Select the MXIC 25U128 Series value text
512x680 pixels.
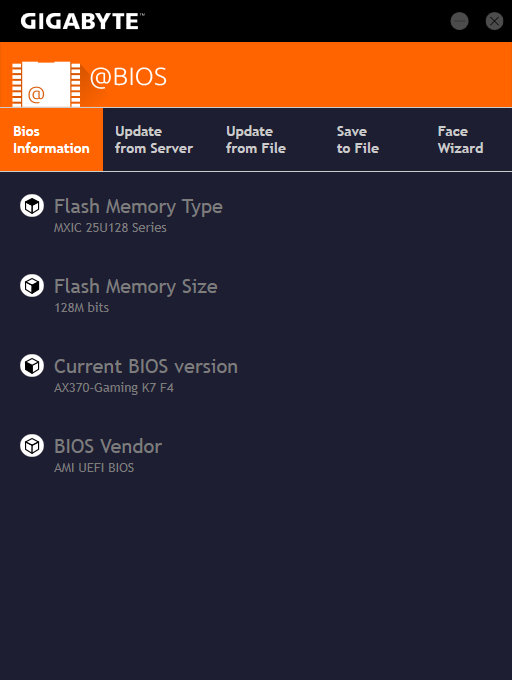coord(110,228)
